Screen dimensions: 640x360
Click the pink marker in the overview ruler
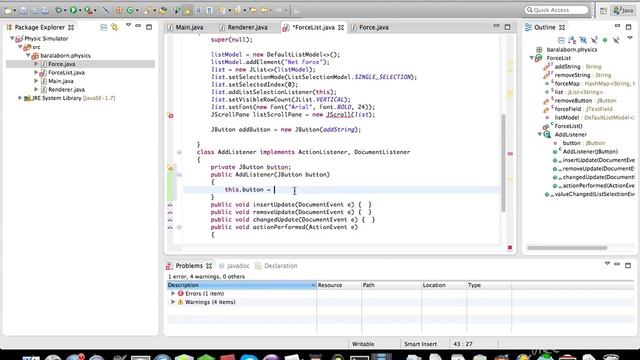point(510,153)
